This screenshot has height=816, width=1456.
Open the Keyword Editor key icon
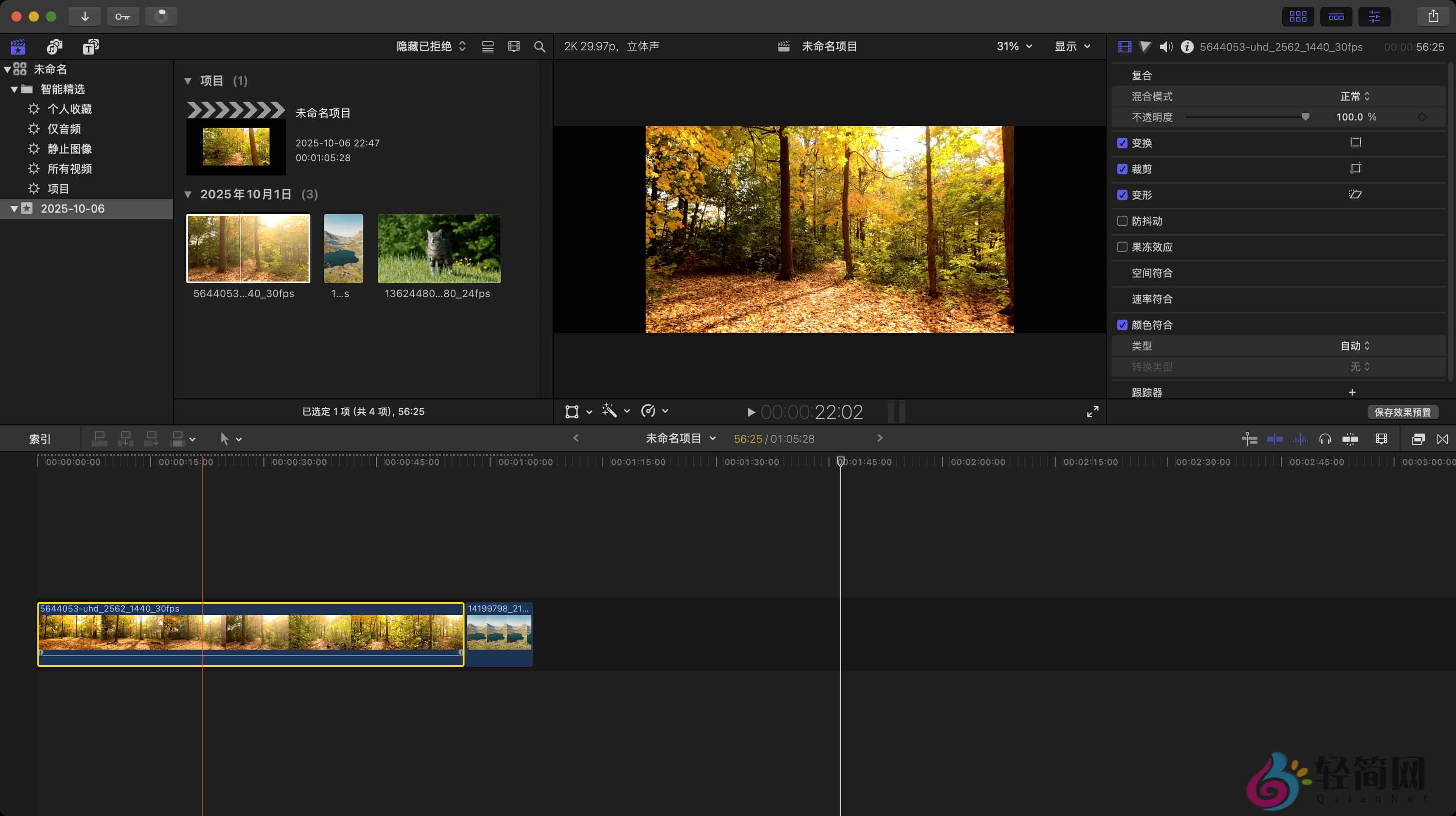pyautogui.click(x=123, y=16)
